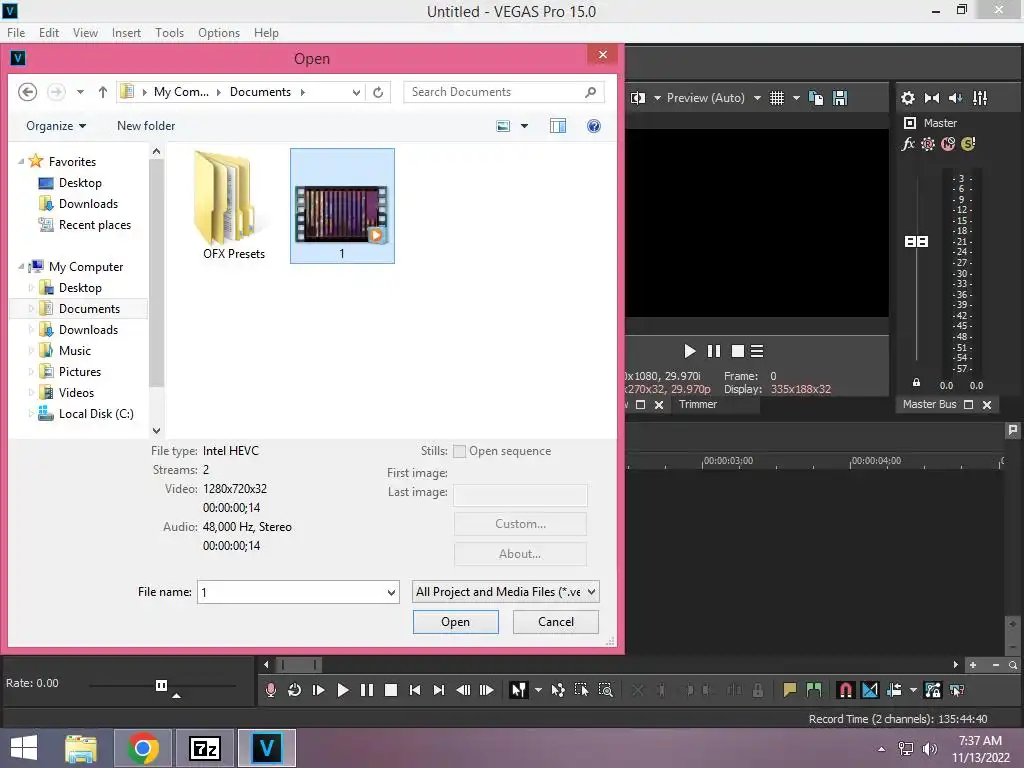Toggle Auto Ripple icon
Viewport: 1024px width, 768px height.
pos(894,690)
